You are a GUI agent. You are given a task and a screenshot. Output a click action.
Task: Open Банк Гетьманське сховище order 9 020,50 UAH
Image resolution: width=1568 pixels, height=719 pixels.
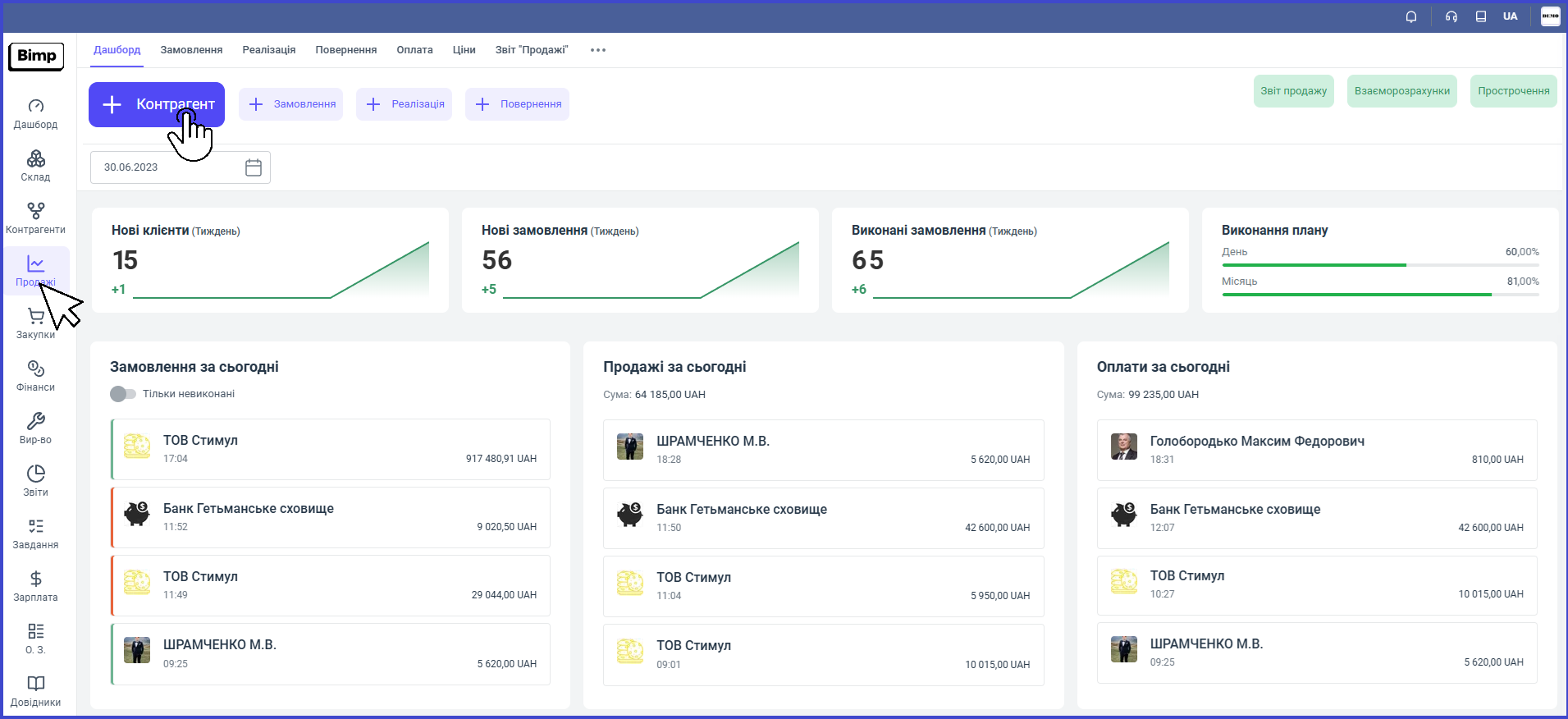click(x=331, y=517)
